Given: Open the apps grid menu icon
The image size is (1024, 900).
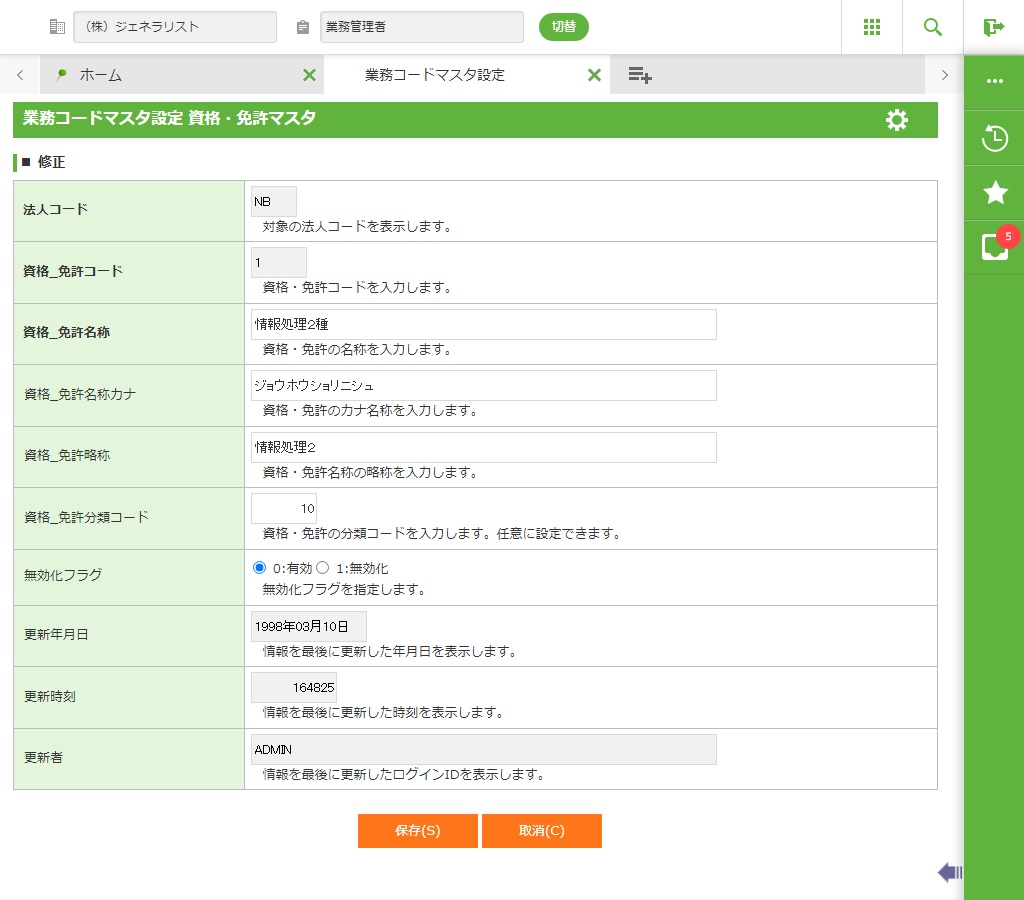Looking at the screenshot, I should coord(871,27).
